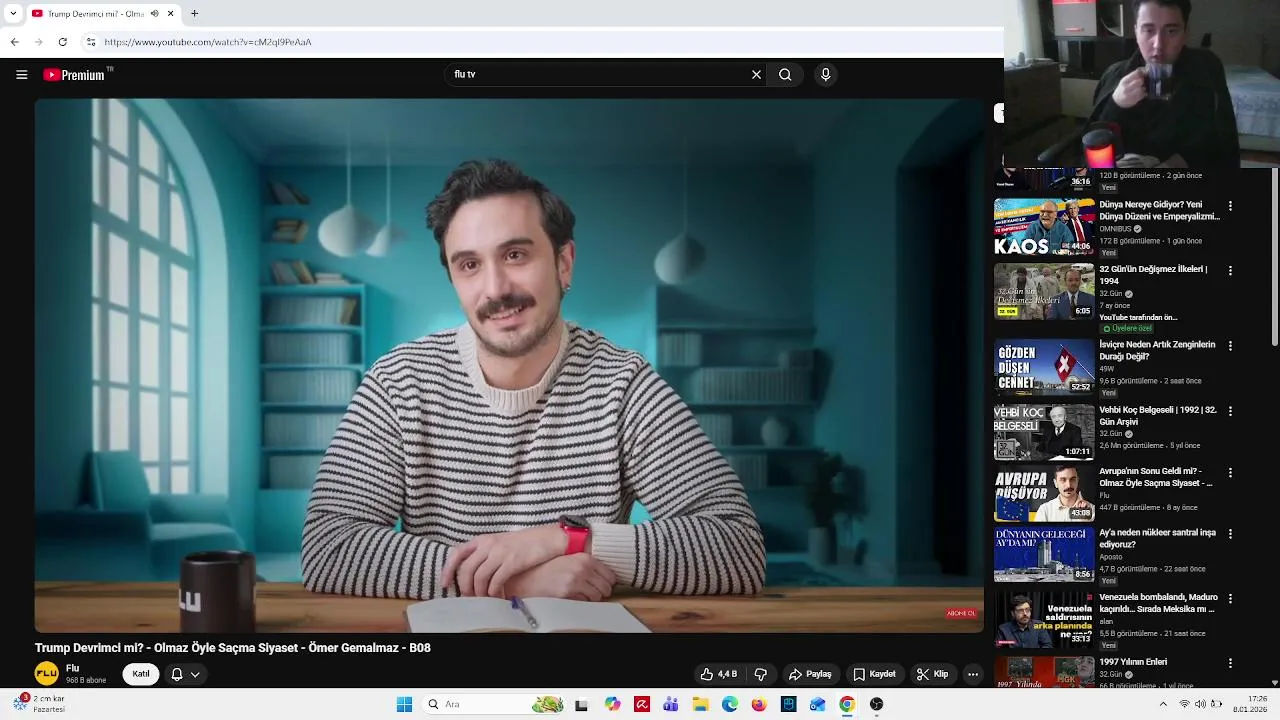
Task: Open Gözden Düşen Cennet thumbnail
Action: tap(1044, 367)
